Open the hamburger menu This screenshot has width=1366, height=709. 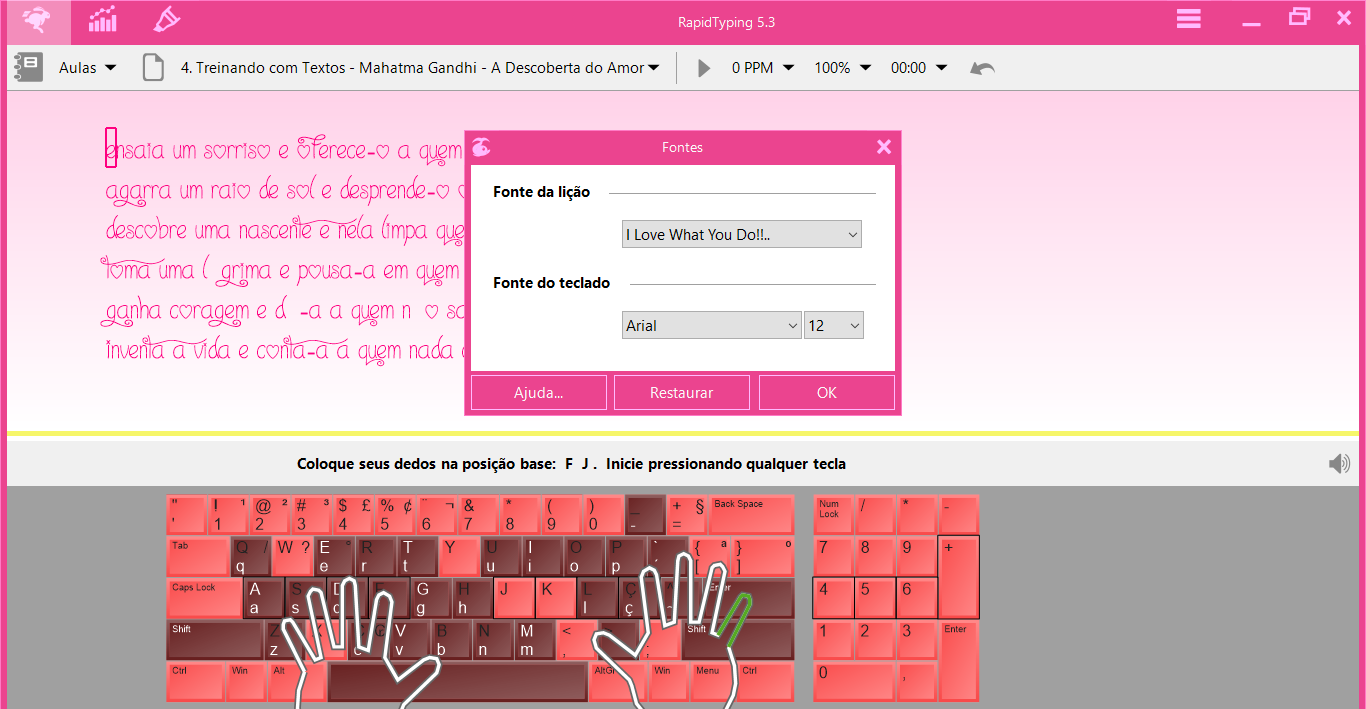point(1188,18)
